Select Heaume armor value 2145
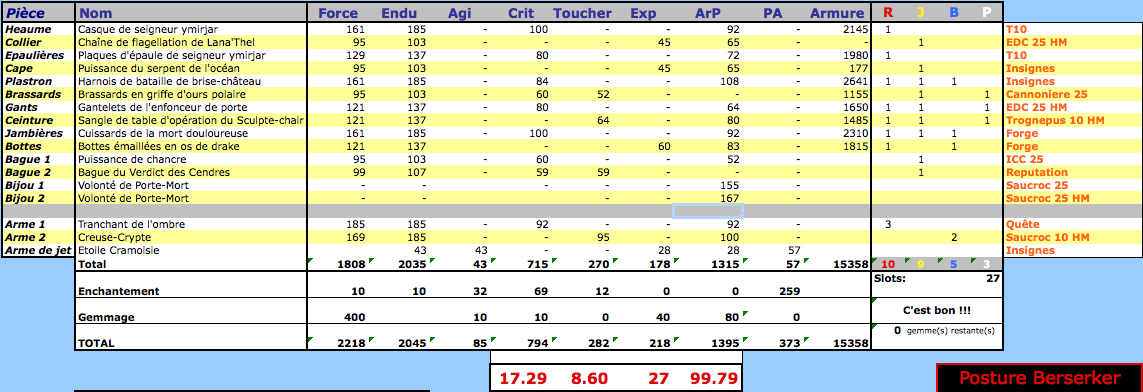1143x392 pixels. click(x=856, y=30)
